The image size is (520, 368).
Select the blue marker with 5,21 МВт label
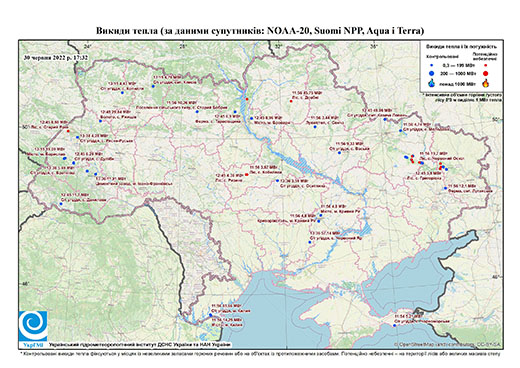[394, 325]
